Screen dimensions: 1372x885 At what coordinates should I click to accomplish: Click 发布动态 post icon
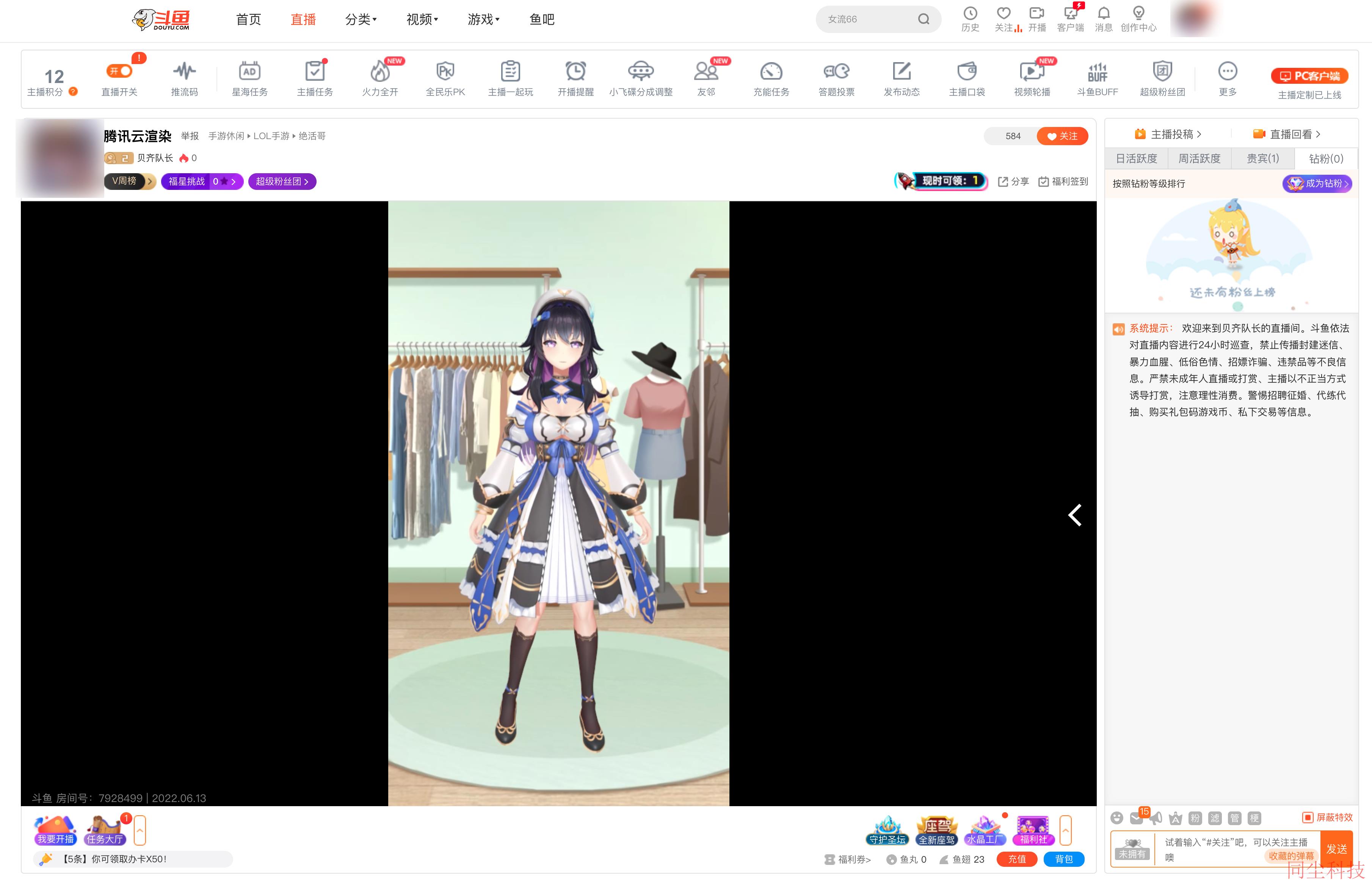tap(902, 71)
